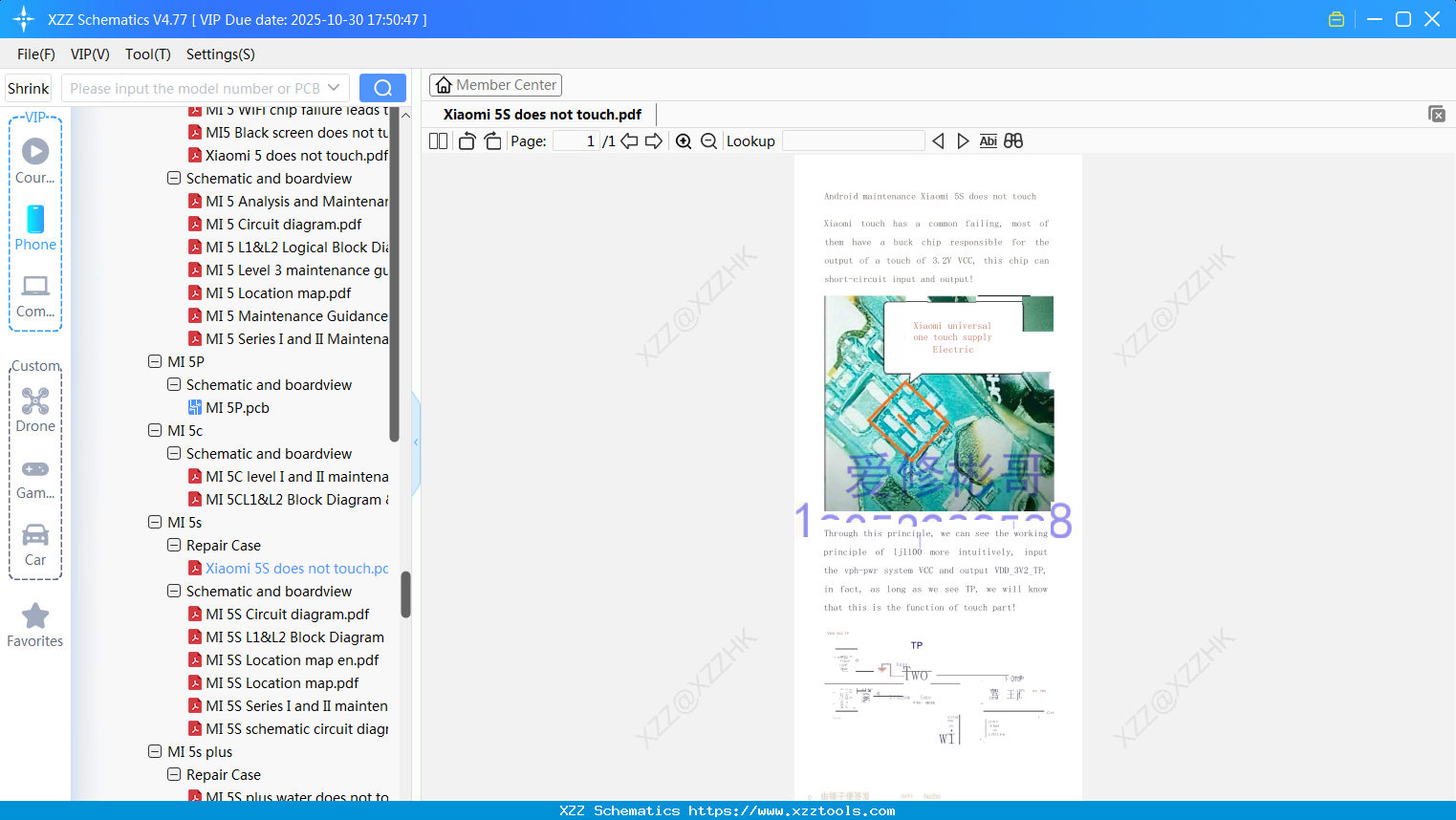Zoom out of the PDF
Image resolution: width=1456 pixels, height=820 pixels.
tap(708, 141)
